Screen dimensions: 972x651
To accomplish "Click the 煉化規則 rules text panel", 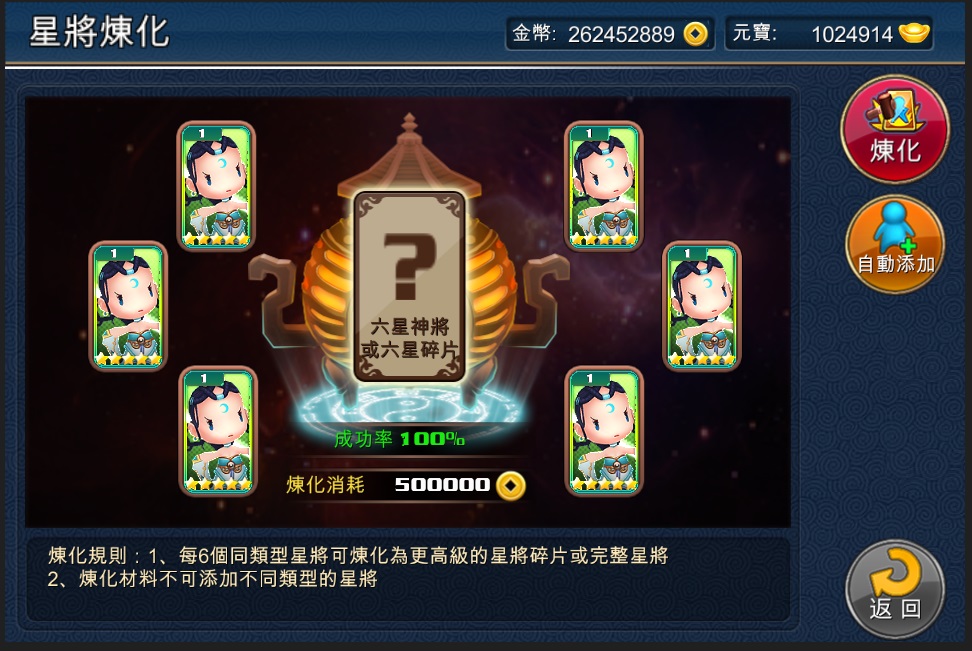I will 408,579.
